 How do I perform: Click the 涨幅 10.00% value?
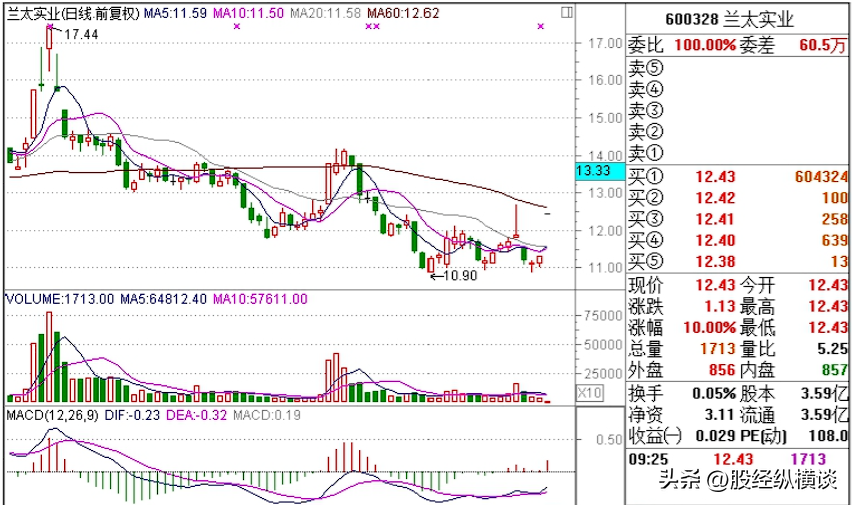[x=709, y=328]
